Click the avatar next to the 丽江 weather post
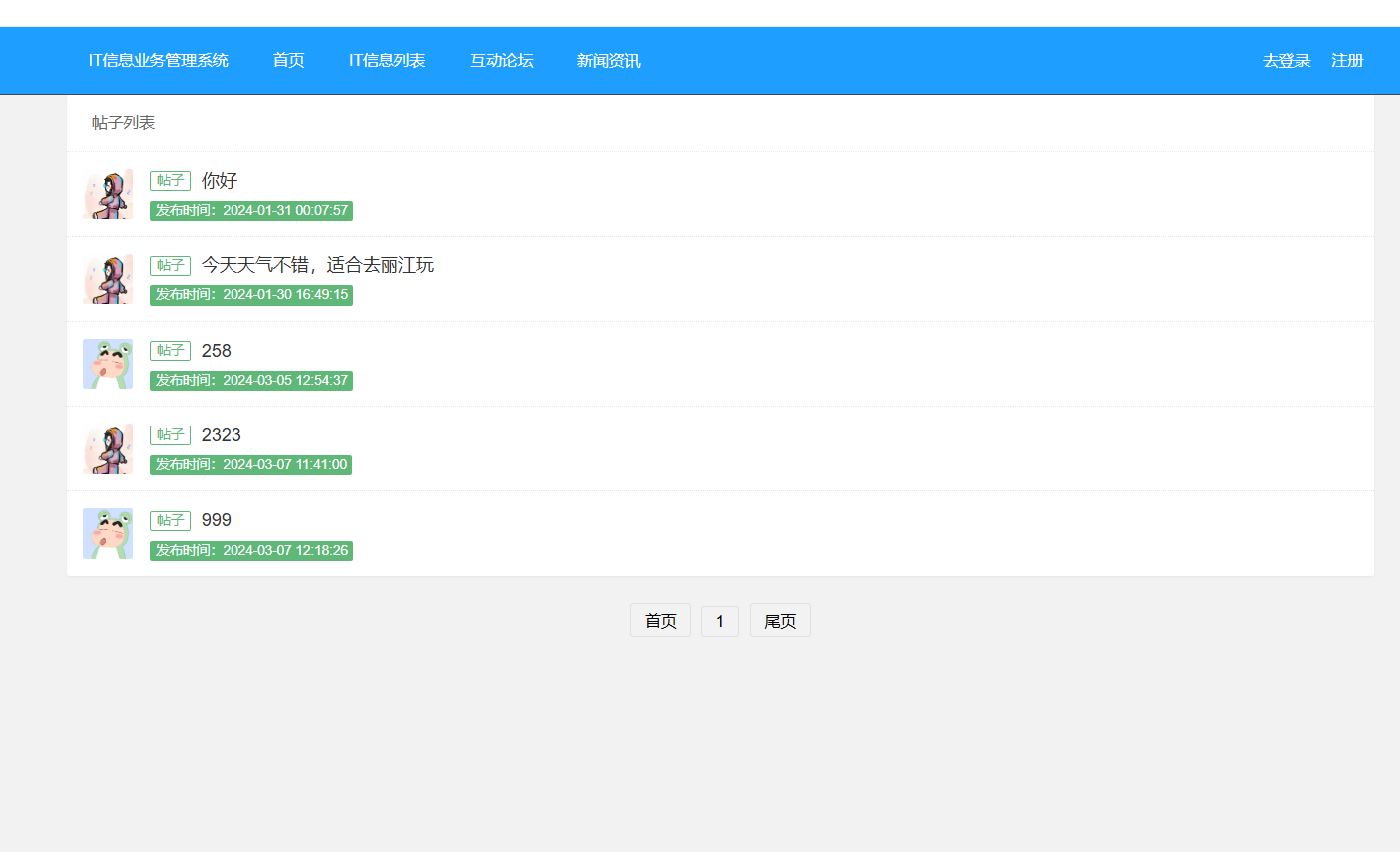The height and width of the screenshot is (852, 1400). [x=108, y=278]
